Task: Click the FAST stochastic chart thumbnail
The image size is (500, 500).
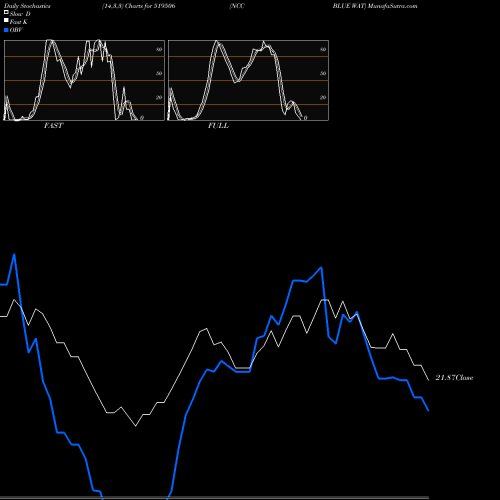Action: 84,80
